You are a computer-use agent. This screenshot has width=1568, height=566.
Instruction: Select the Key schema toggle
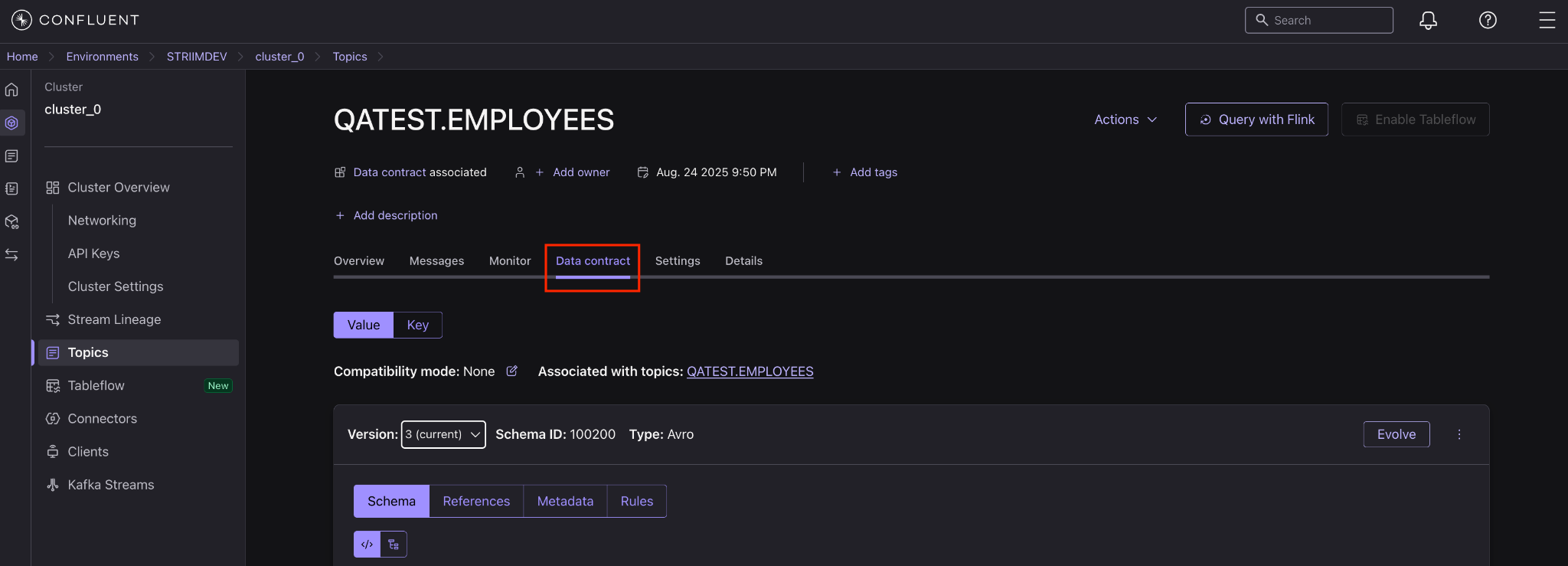point(417,325)
